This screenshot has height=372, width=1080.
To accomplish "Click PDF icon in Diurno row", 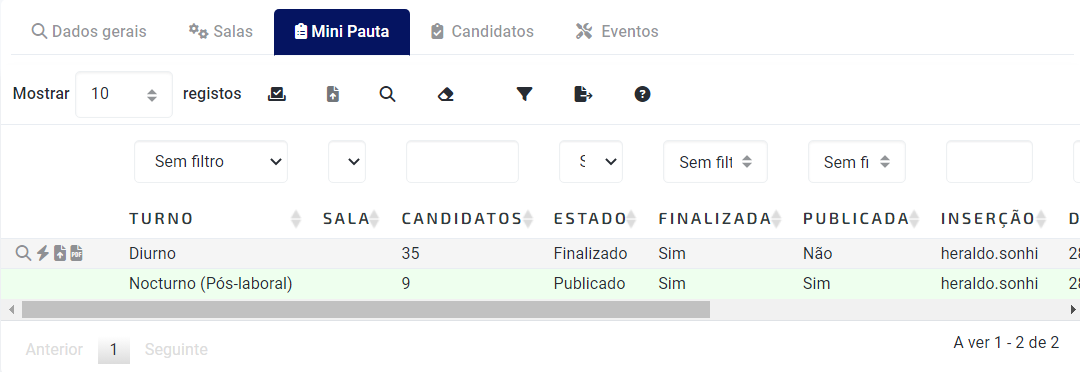I will (x=76, y=254).
